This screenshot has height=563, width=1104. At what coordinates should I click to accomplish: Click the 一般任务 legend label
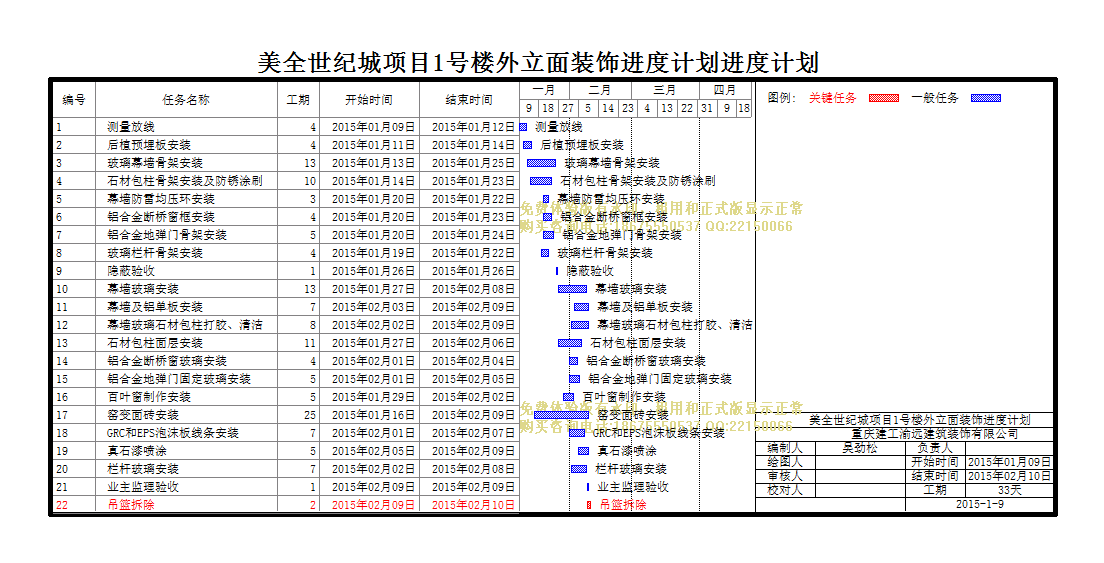[935, 98]
